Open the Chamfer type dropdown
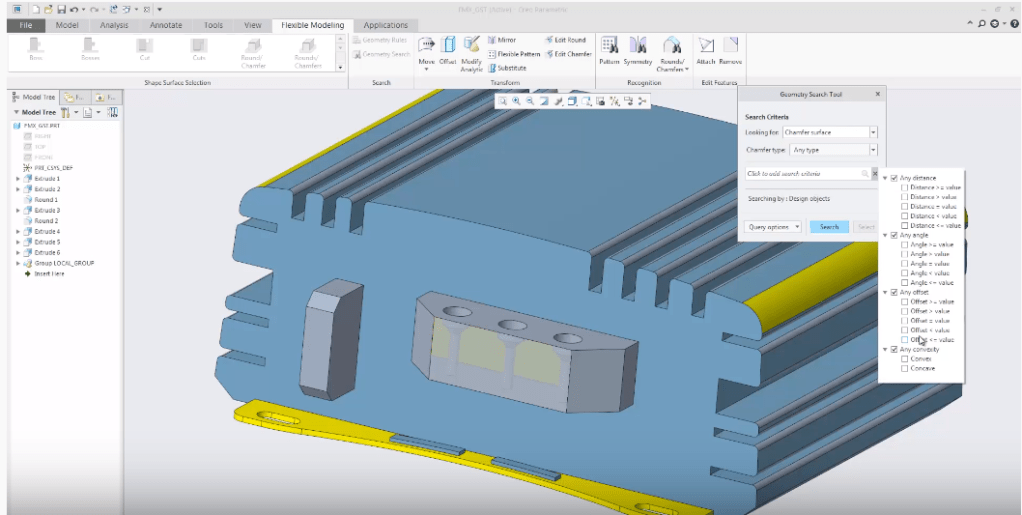The width and height of the screenshot is (1022, 515). tap(873, 150)
